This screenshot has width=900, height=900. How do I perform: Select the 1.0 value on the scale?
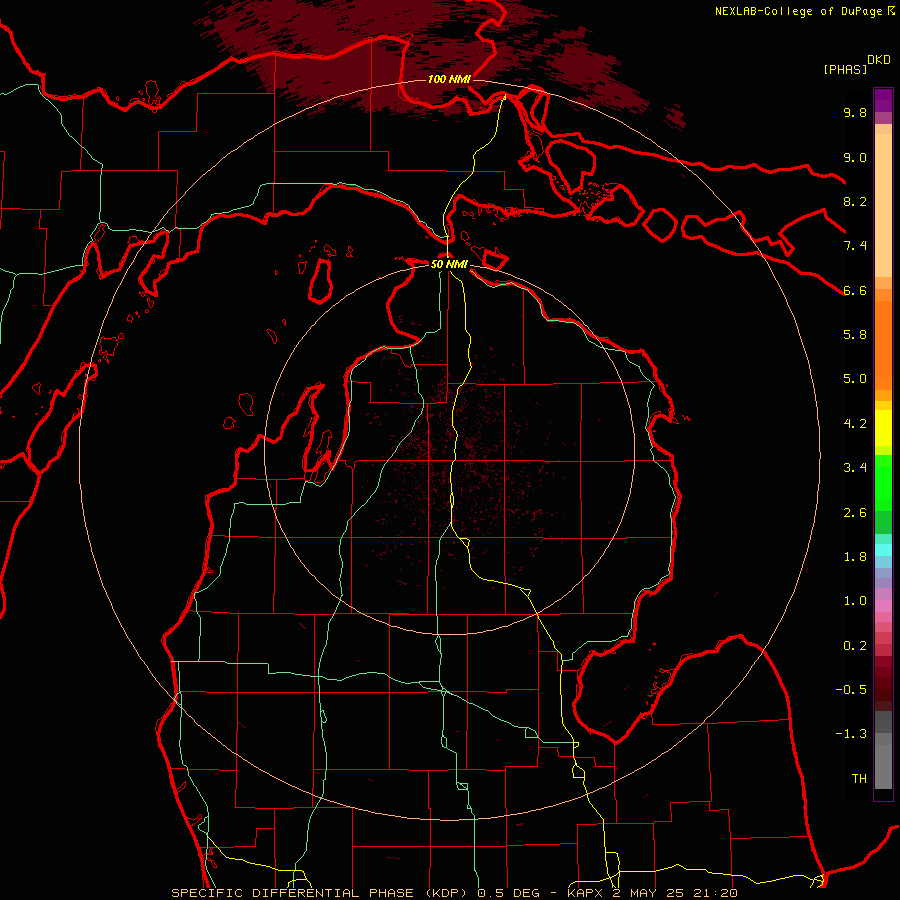point(855,601)
